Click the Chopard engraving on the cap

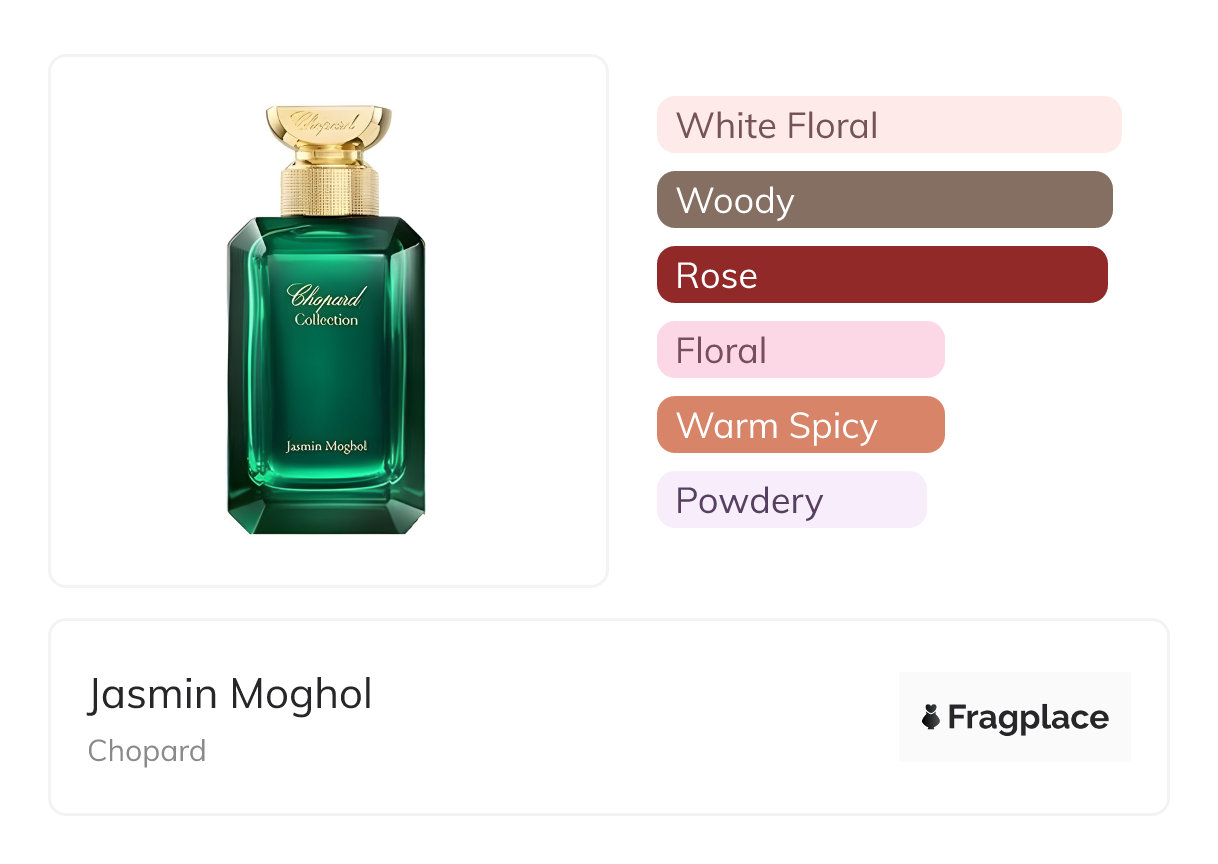pos(327,119)
